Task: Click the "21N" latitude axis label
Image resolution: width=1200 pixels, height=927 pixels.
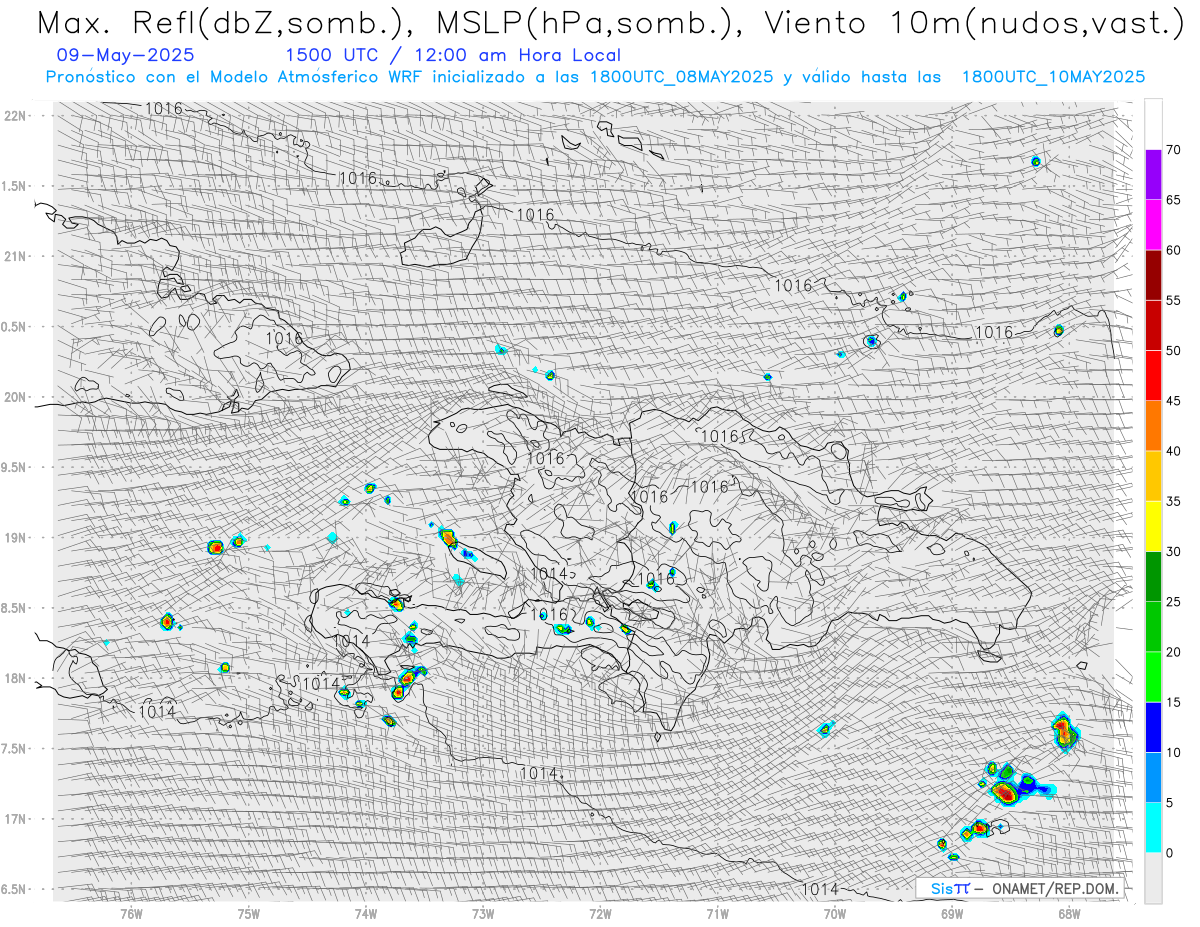Action: (15, 257)
